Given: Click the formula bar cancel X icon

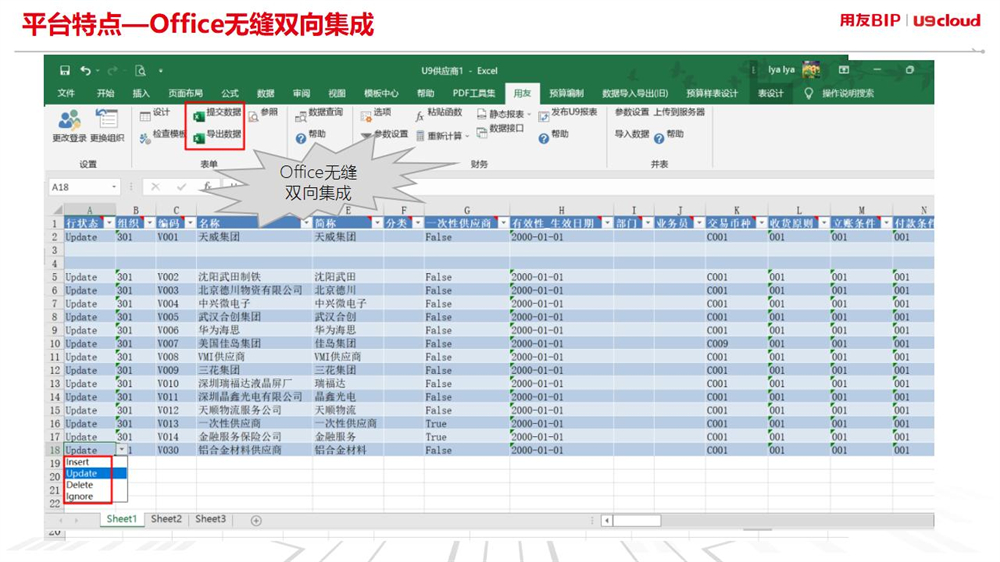Looking at the screenshot, I should (x=155, y=187).
